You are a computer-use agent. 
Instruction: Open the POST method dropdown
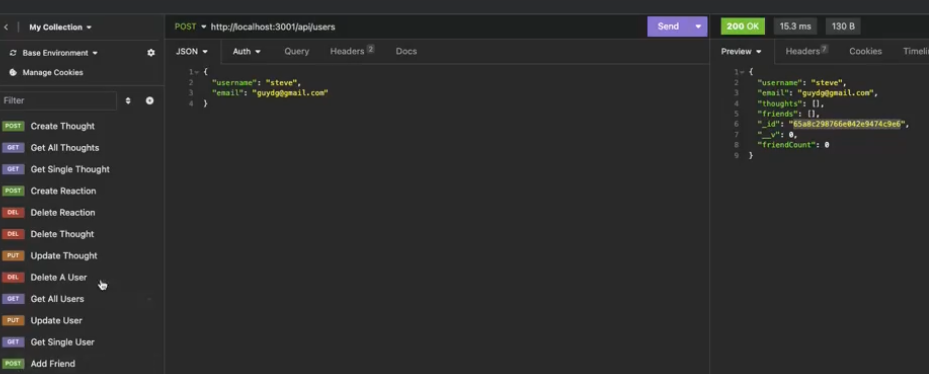[190, 27]
